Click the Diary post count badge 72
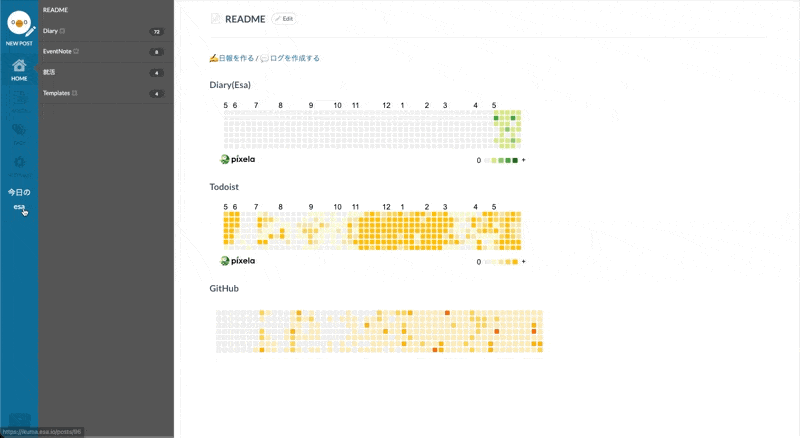 (x=156, y=32)
